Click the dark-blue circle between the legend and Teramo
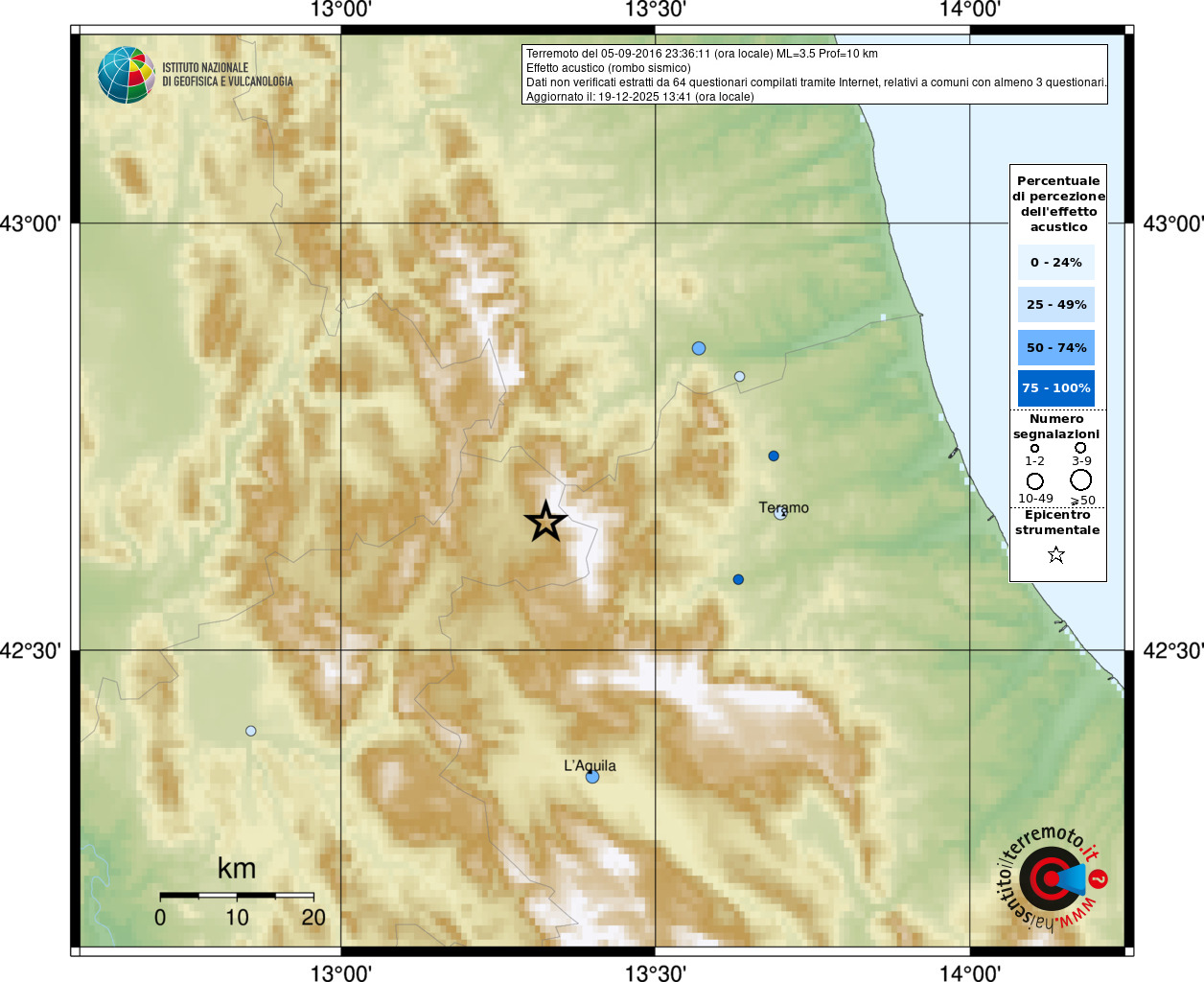 click(774, 456)
